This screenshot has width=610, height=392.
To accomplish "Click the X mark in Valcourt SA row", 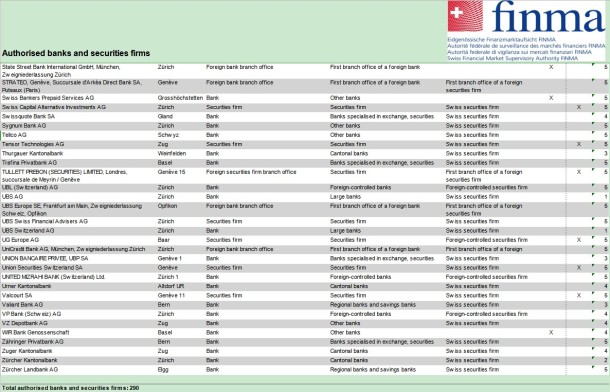I will pos(579,296).
